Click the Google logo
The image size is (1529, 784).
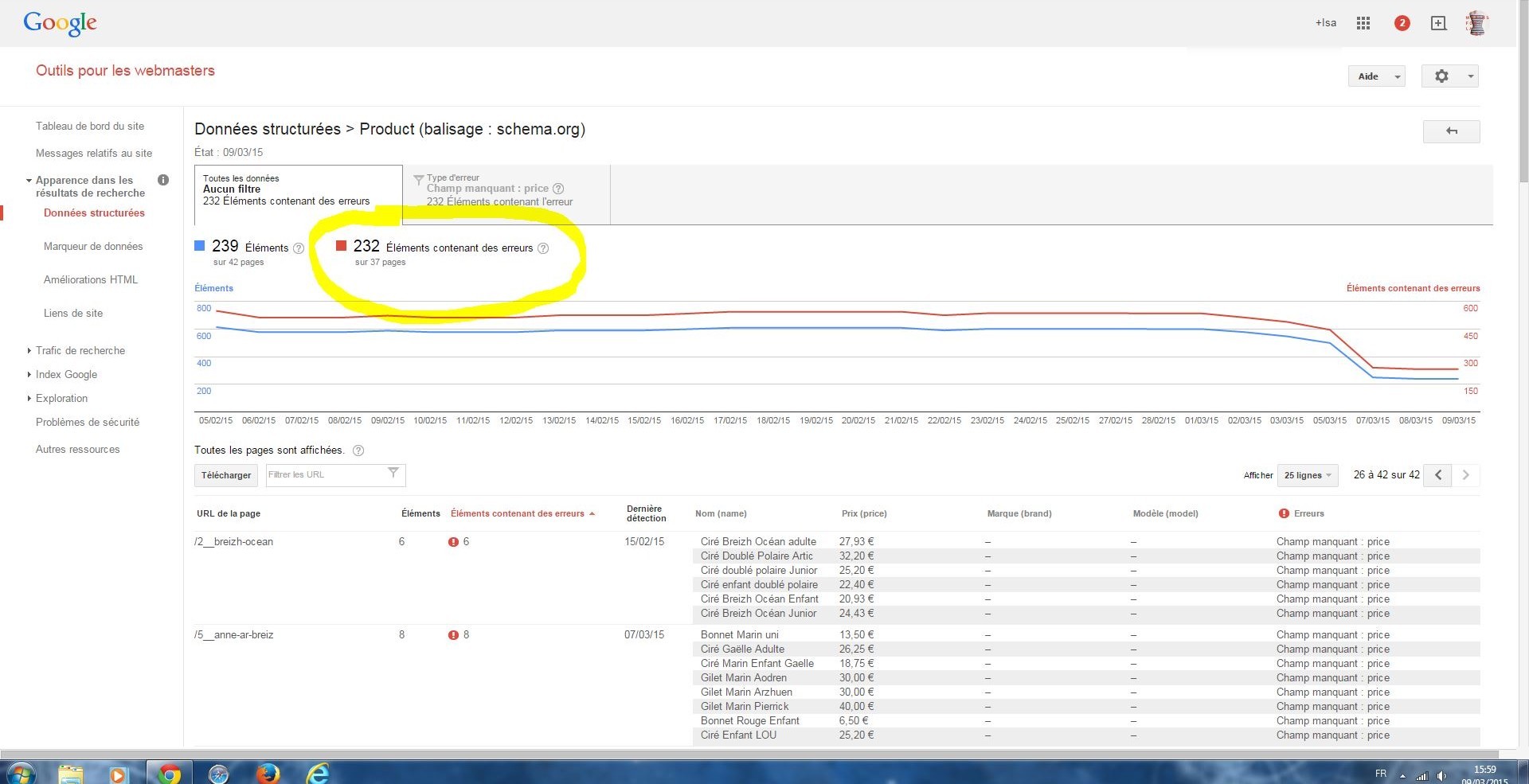tap(61, 23)
